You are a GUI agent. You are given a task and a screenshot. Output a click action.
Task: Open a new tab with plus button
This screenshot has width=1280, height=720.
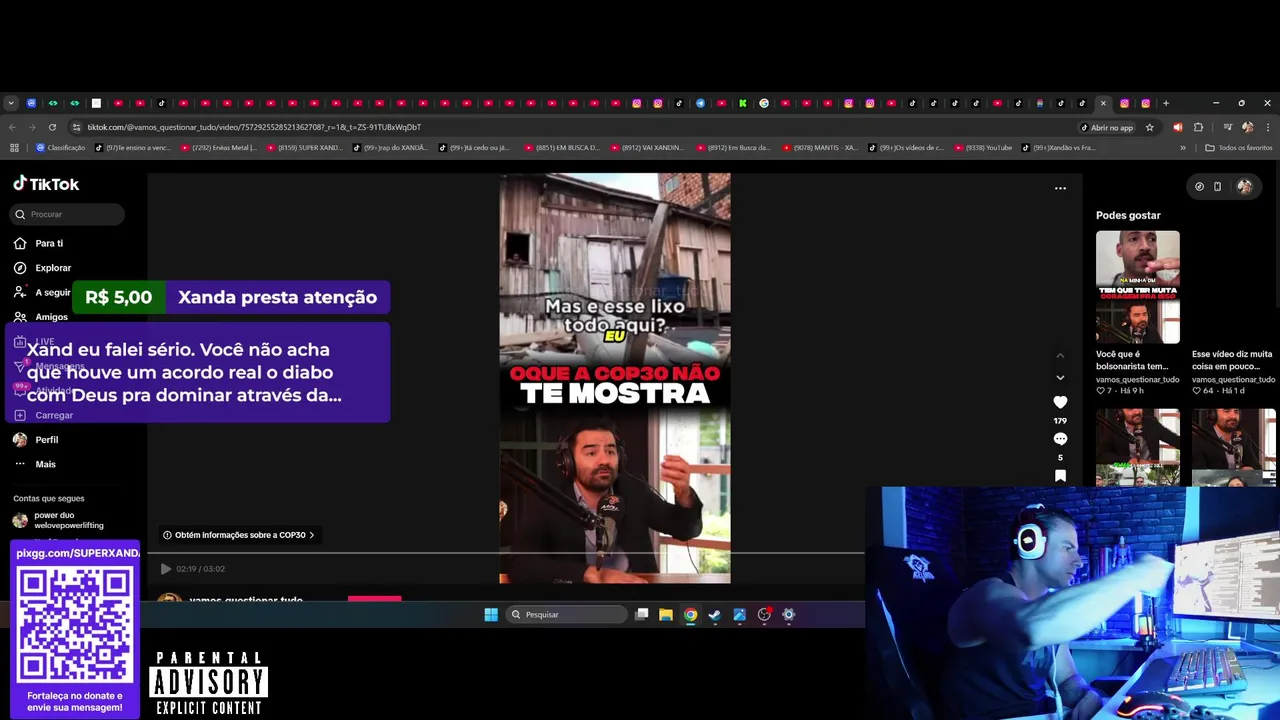coord(1165,103)
